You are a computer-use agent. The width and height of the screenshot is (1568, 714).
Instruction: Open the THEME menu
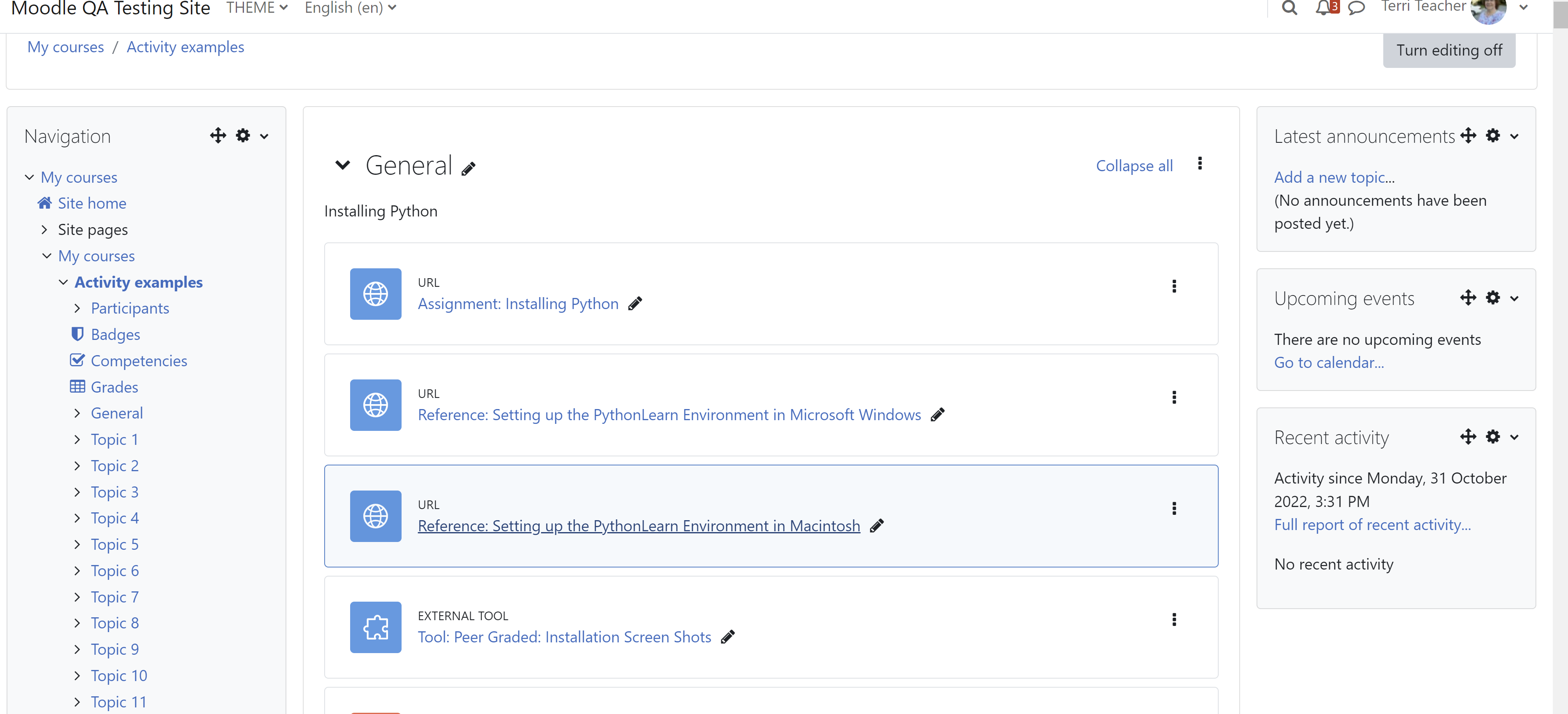pyautogui.click(x=257, y=7)
